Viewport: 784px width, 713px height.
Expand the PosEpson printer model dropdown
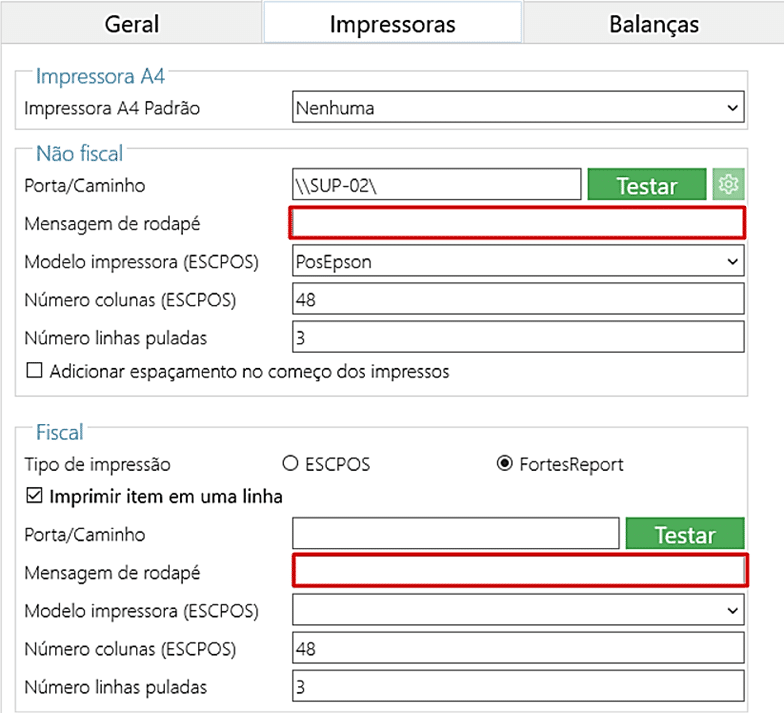pos(518,261)
